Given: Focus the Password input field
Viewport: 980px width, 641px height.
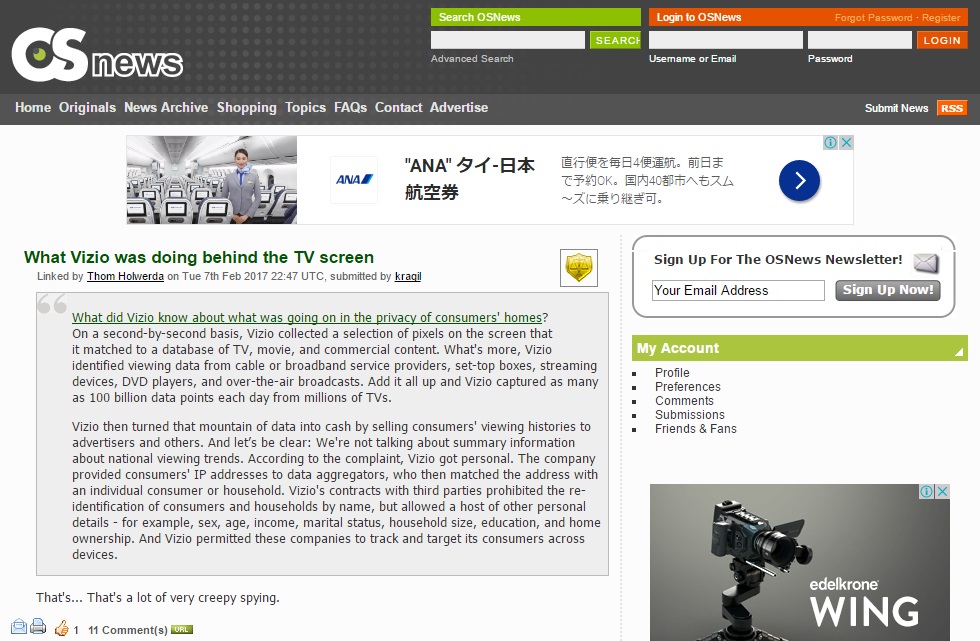Looking at the screenshot, I should point(859,40).
